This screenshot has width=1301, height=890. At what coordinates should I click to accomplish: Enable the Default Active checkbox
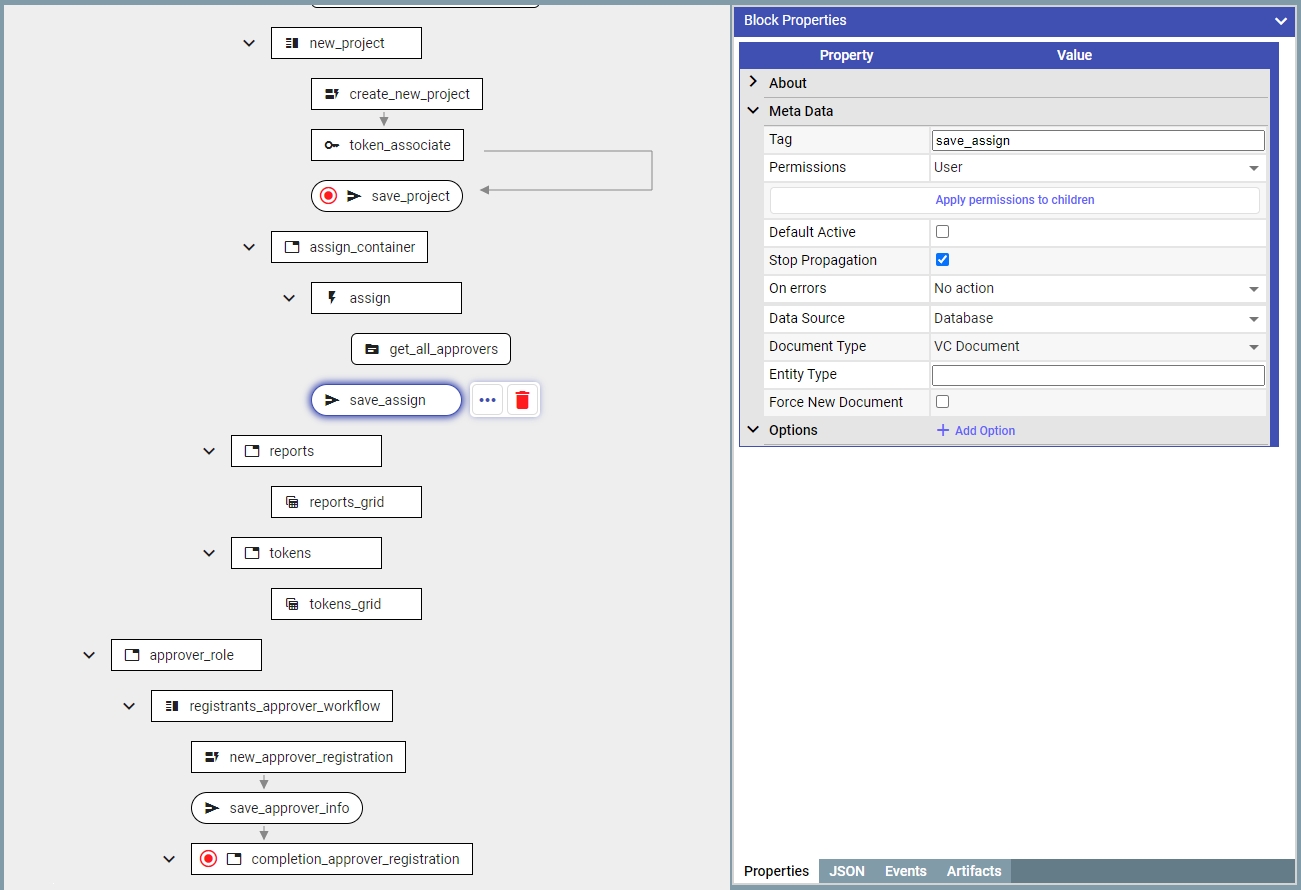tap(942, 232)
